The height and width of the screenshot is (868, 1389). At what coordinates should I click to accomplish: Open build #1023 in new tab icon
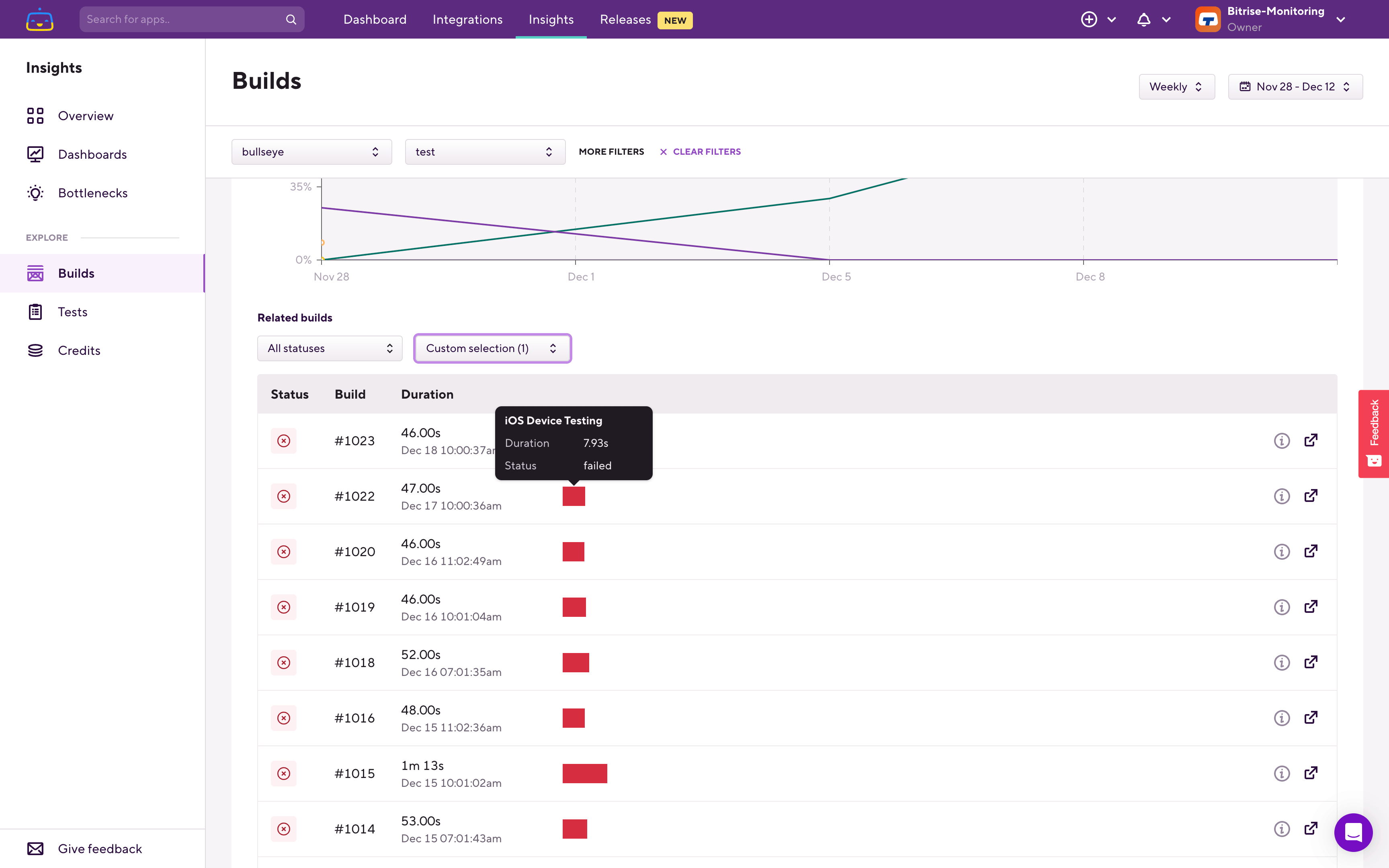click(1311, 440)
